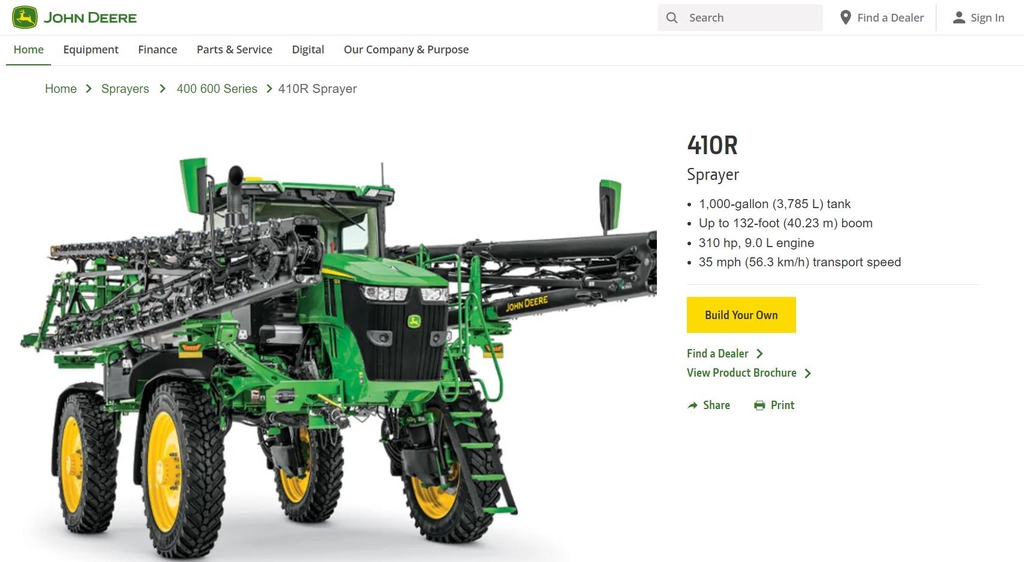Click the Find a Dealer map pin icon

845,18
